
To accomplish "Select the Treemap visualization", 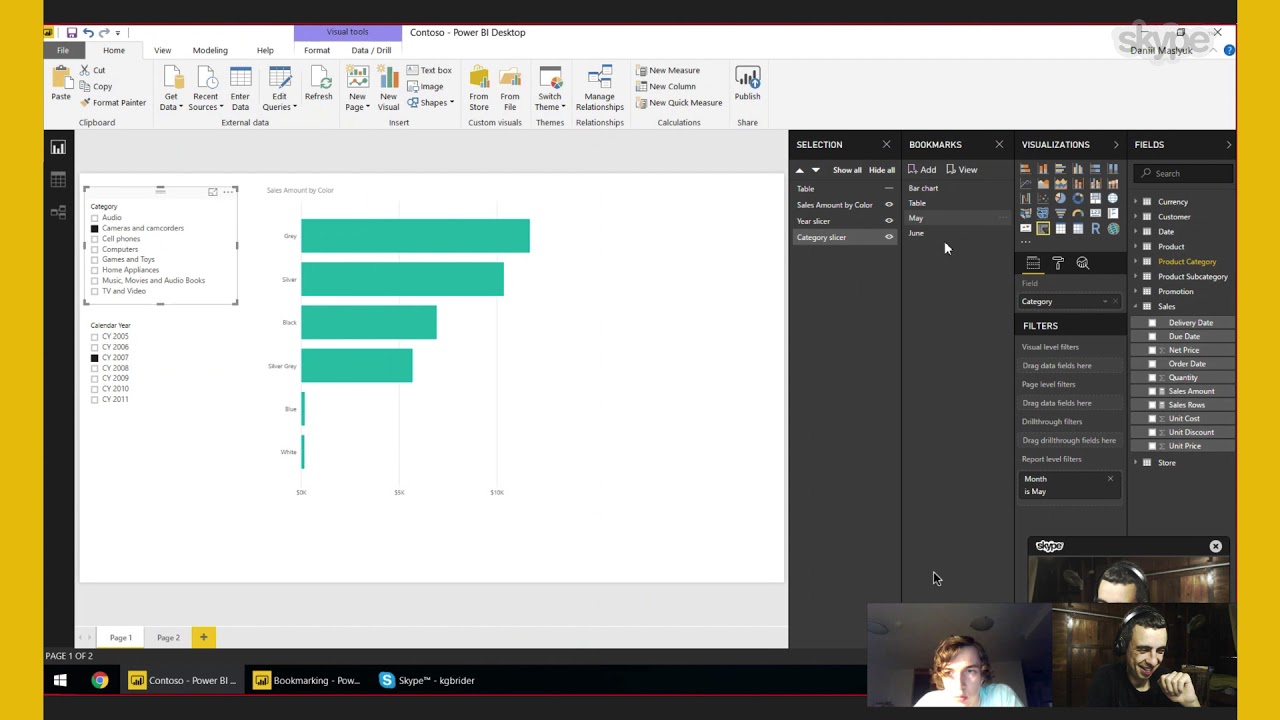I will 1096,198.
